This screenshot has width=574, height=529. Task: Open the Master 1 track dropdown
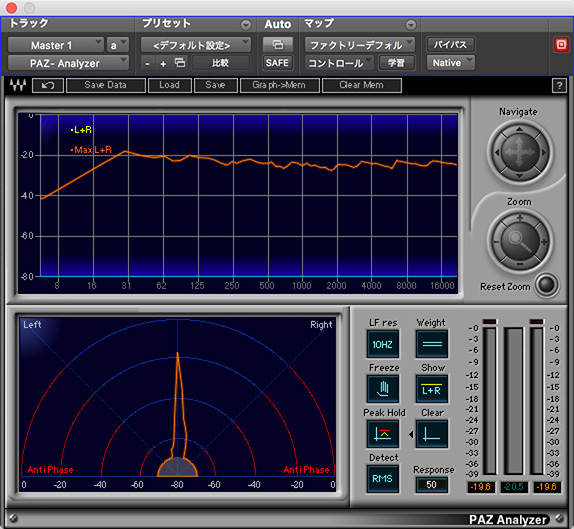click(56, 45)
